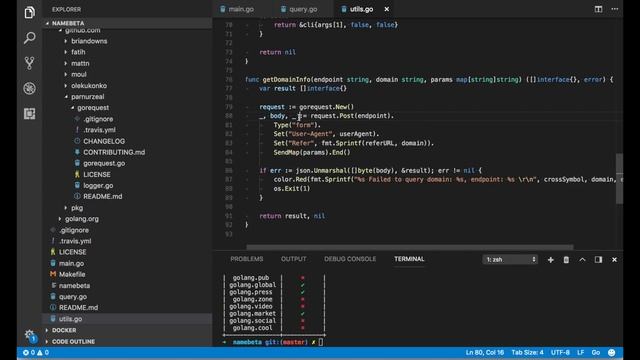Open the namebeta file
The width and height of the screenshot is (640, 360).
[x=74, y=286]
